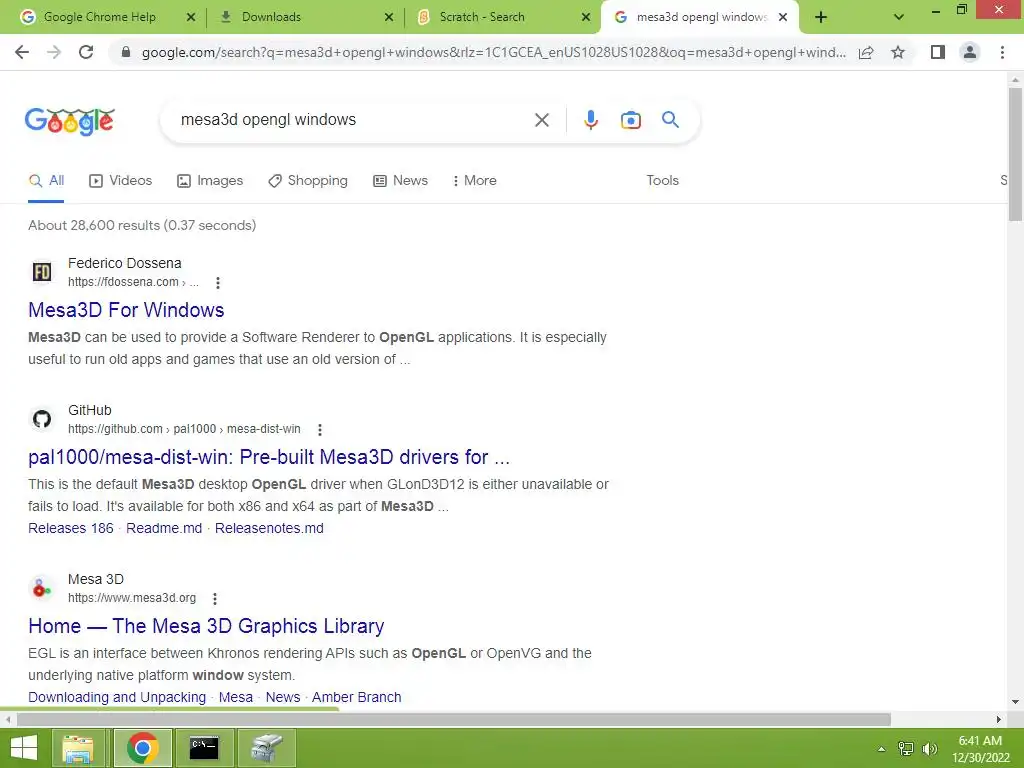Click the scroll-right arrow

[x=999, y=720]
